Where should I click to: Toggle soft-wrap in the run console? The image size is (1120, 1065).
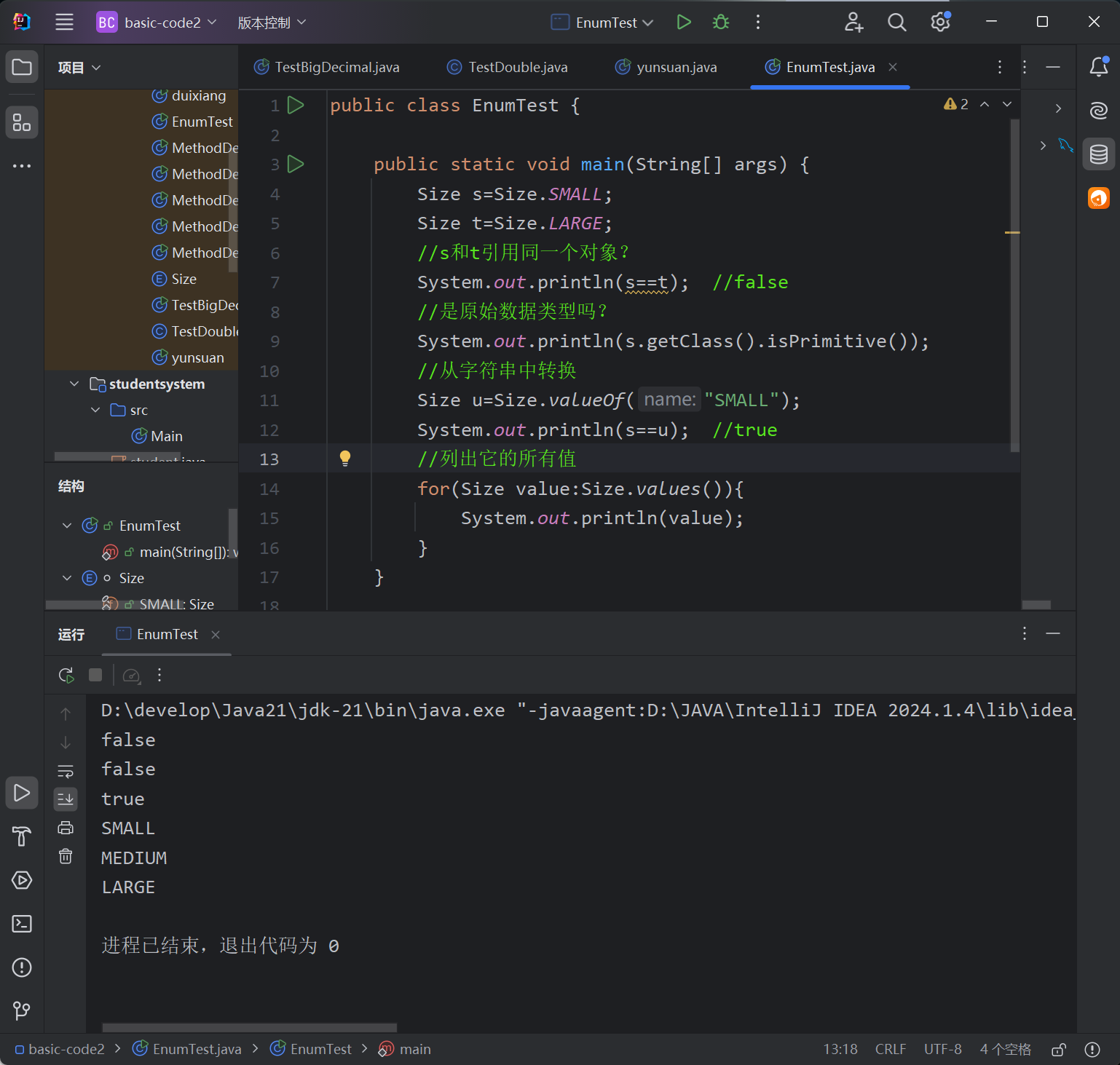(x=66, y=771)
